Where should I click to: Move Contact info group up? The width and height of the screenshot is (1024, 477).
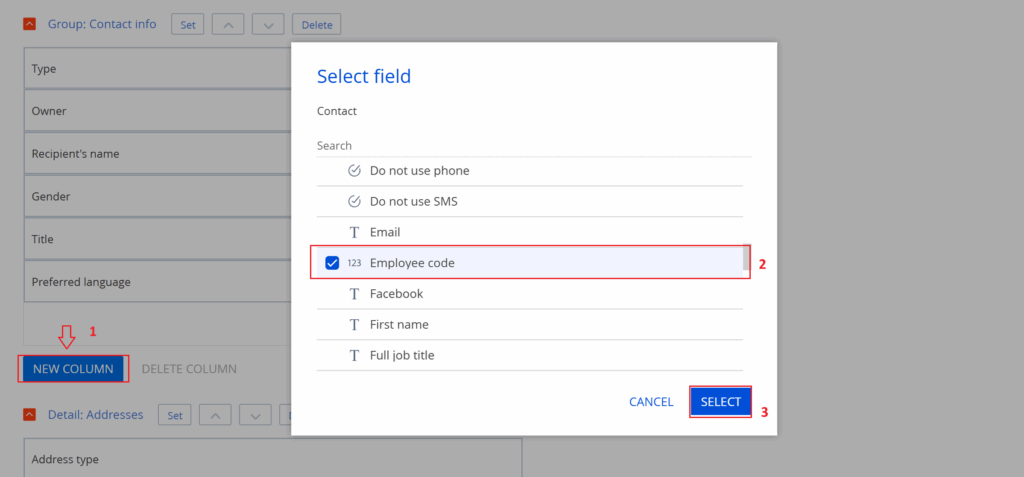click(x=228, y=24)
